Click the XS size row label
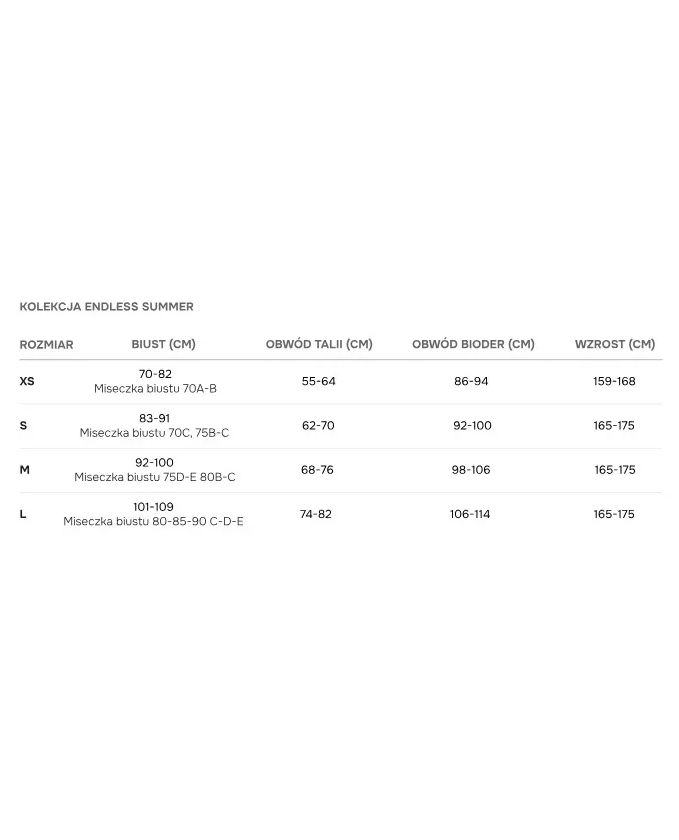The image size is (679, 840). click(x=27, y=381)
